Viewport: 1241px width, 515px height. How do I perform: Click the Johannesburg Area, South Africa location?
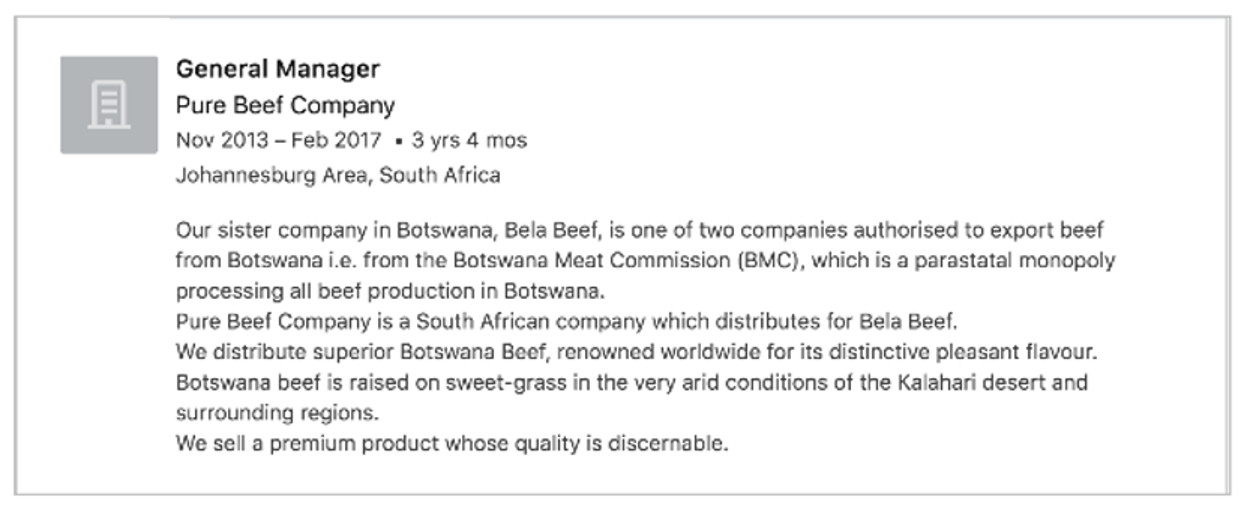point(338,175)
